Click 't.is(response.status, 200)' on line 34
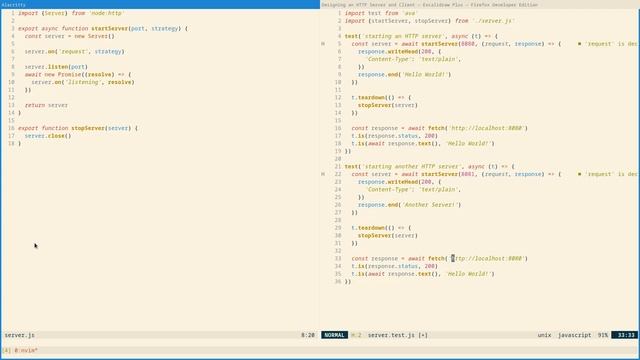Image resolution: width=640 pixels, height=360 pixels. [x=394, y=266]
